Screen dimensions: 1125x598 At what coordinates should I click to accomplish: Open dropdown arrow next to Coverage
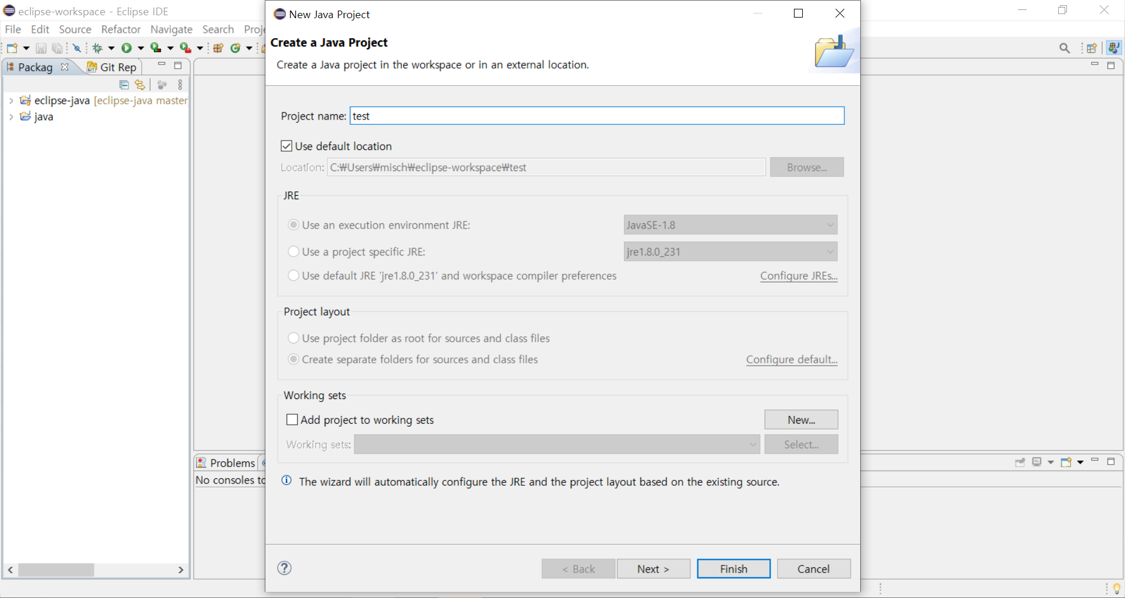[x=170, y=48]
